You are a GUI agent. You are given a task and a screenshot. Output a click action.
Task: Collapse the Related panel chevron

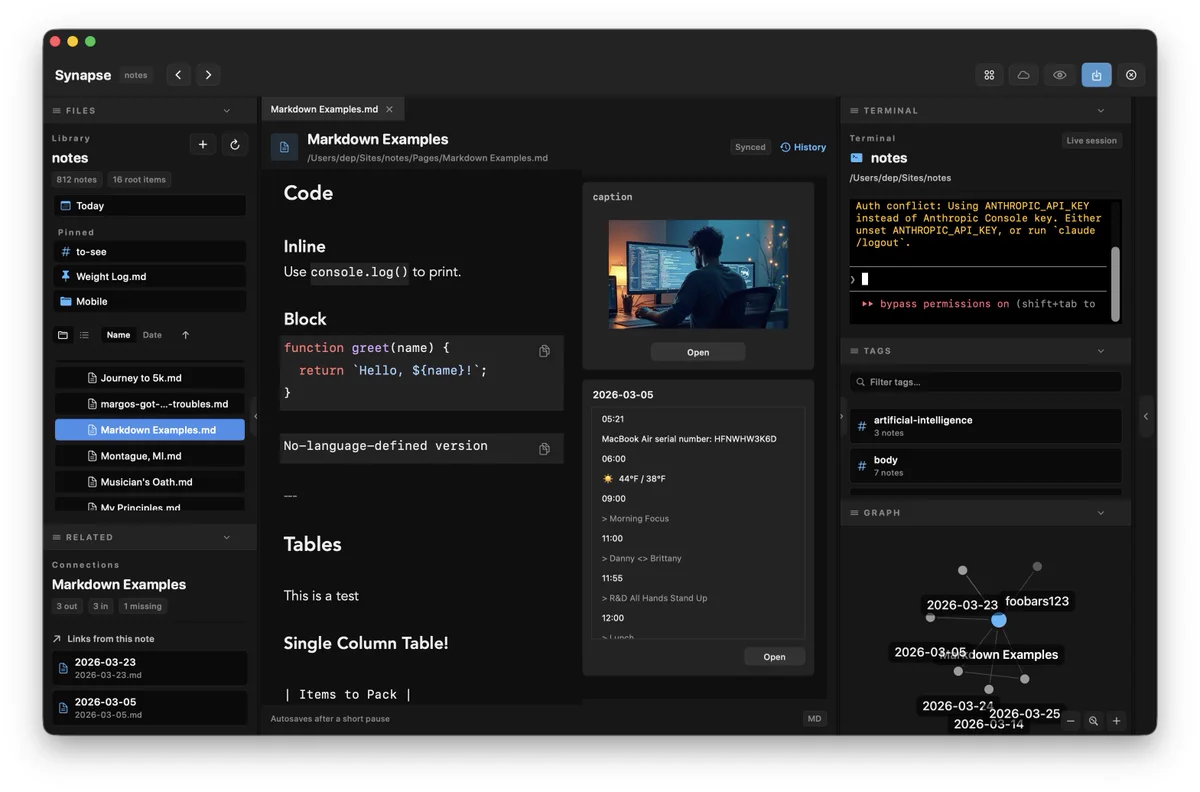pos(227,538)
